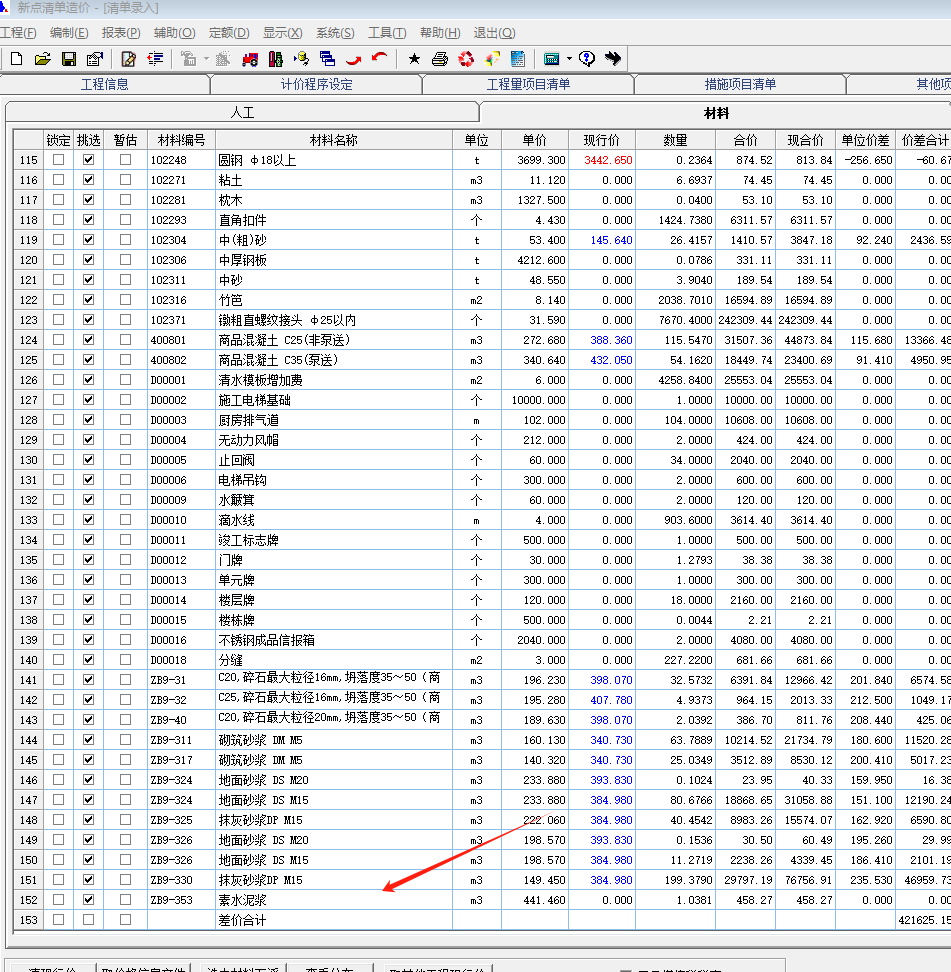This screenshot has width=951, height=972.
Task: Switch to the 人工 sub-tab
Action: (x=242, y=112)
